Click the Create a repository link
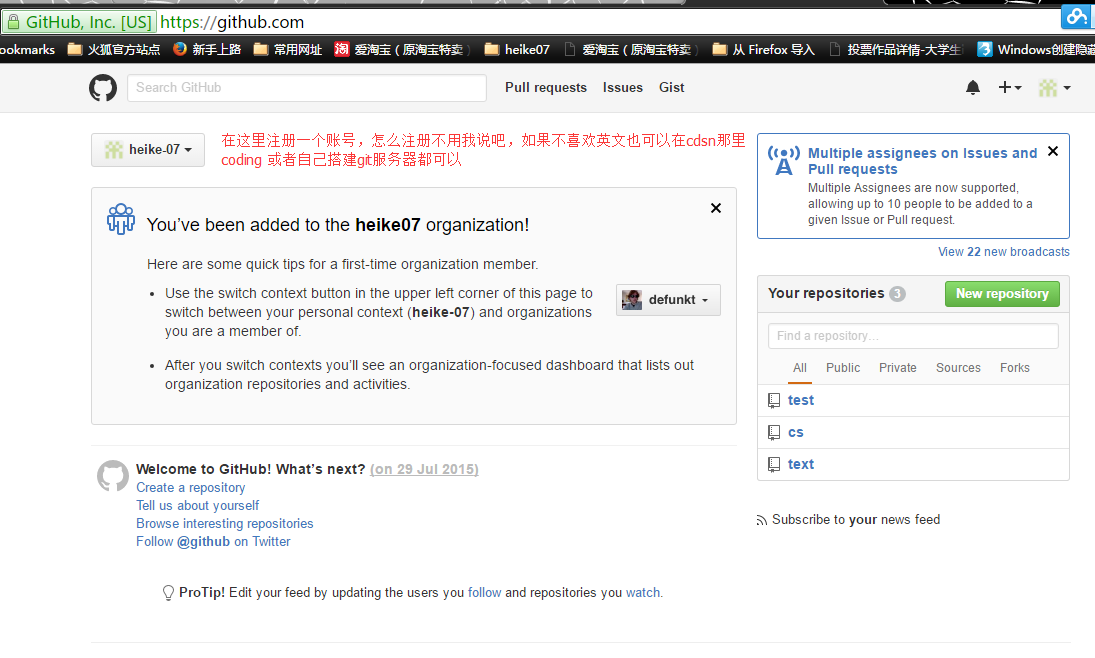This screenshot has height=658, width=1095. pyautogui.click(x=191, y=488)
